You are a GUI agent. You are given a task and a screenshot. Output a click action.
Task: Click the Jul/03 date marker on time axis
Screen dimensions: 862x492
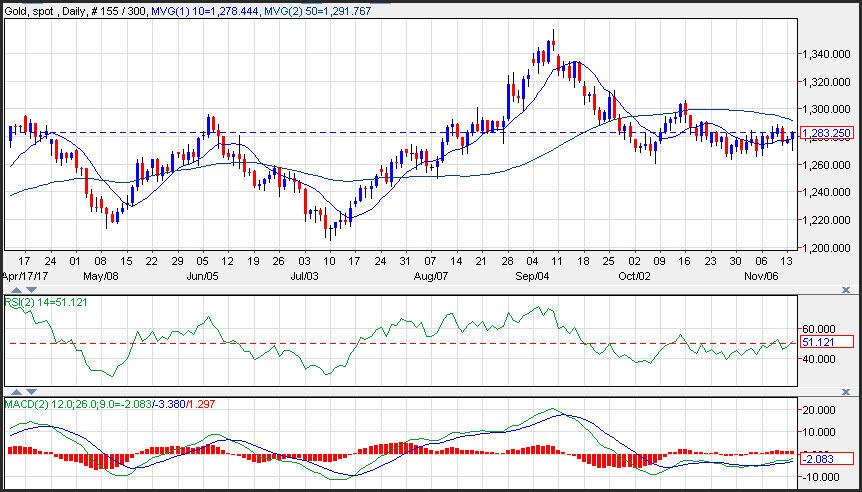point(304,274)
